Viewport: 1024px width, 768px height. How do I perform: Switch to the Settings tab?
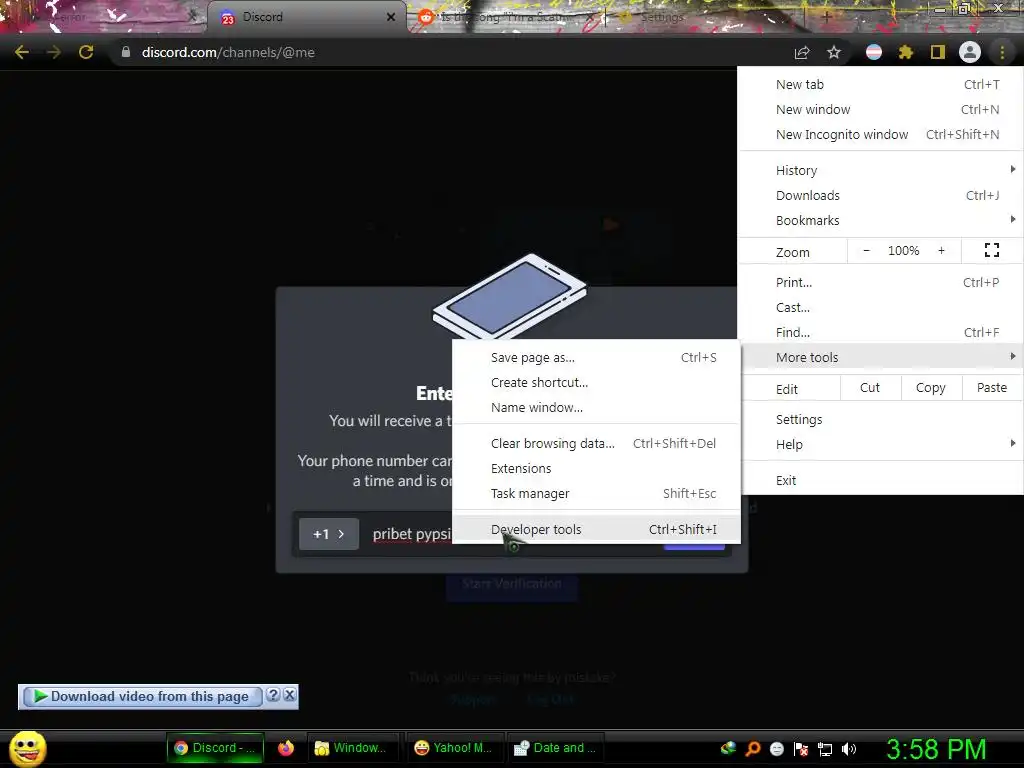[x=662, y=18]
